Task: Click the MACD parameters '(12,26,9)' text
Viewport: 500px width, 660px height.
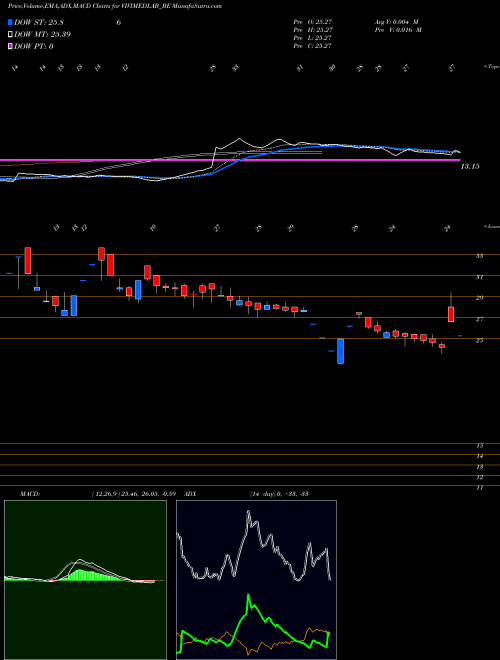Action: (x=105, y=494)
